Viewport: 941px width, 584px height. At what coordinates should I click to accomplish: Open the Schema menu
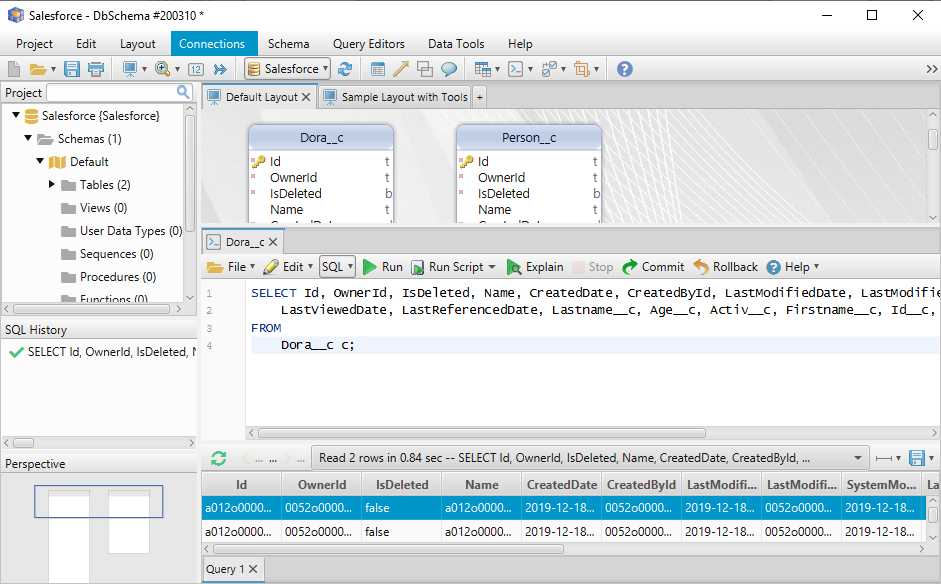tap(288, 44)
